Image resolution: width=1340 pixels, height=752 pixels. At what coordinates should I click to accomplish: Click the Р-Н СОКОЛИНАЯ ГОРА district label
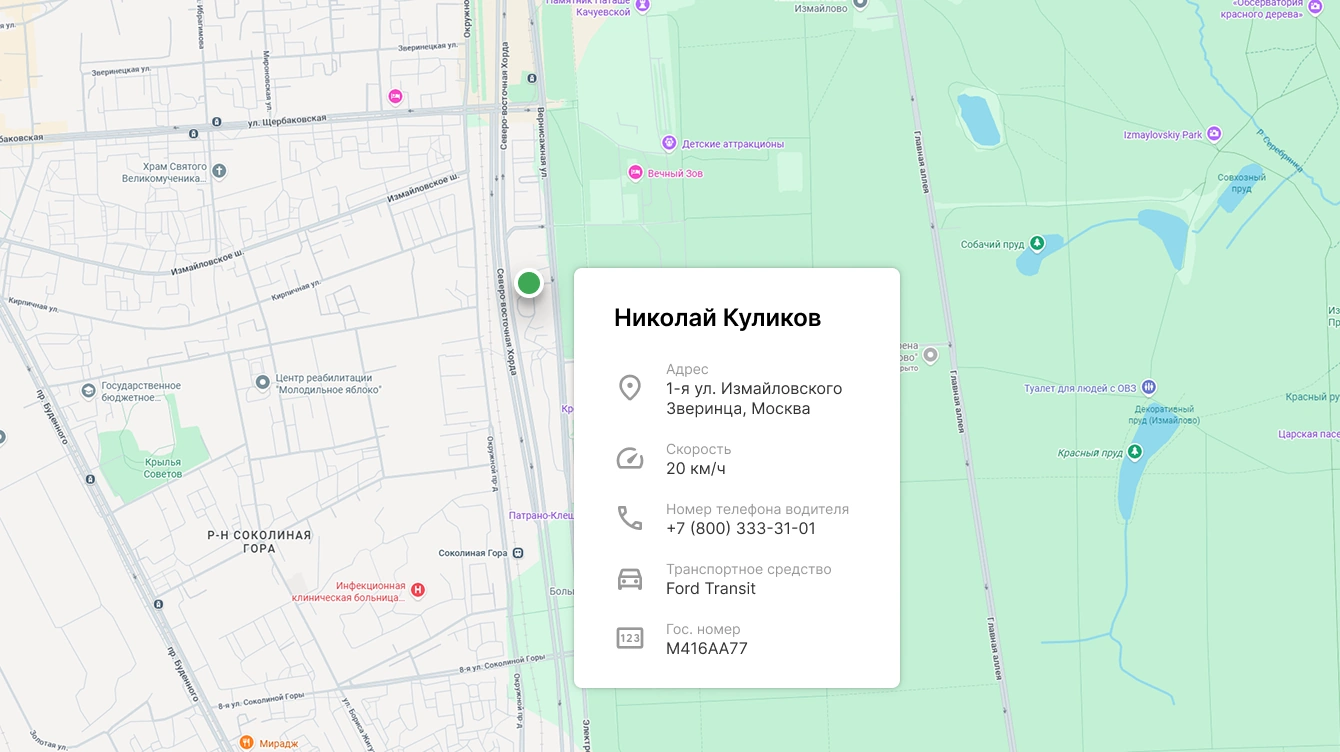259,541
